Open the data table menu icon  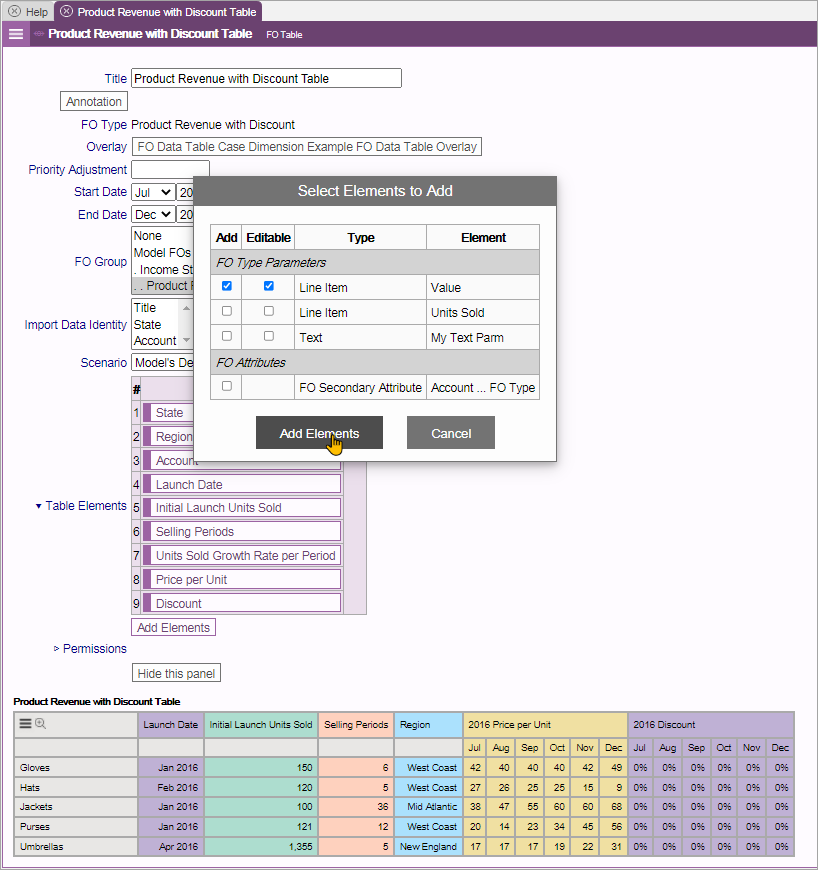coord(25,724)
